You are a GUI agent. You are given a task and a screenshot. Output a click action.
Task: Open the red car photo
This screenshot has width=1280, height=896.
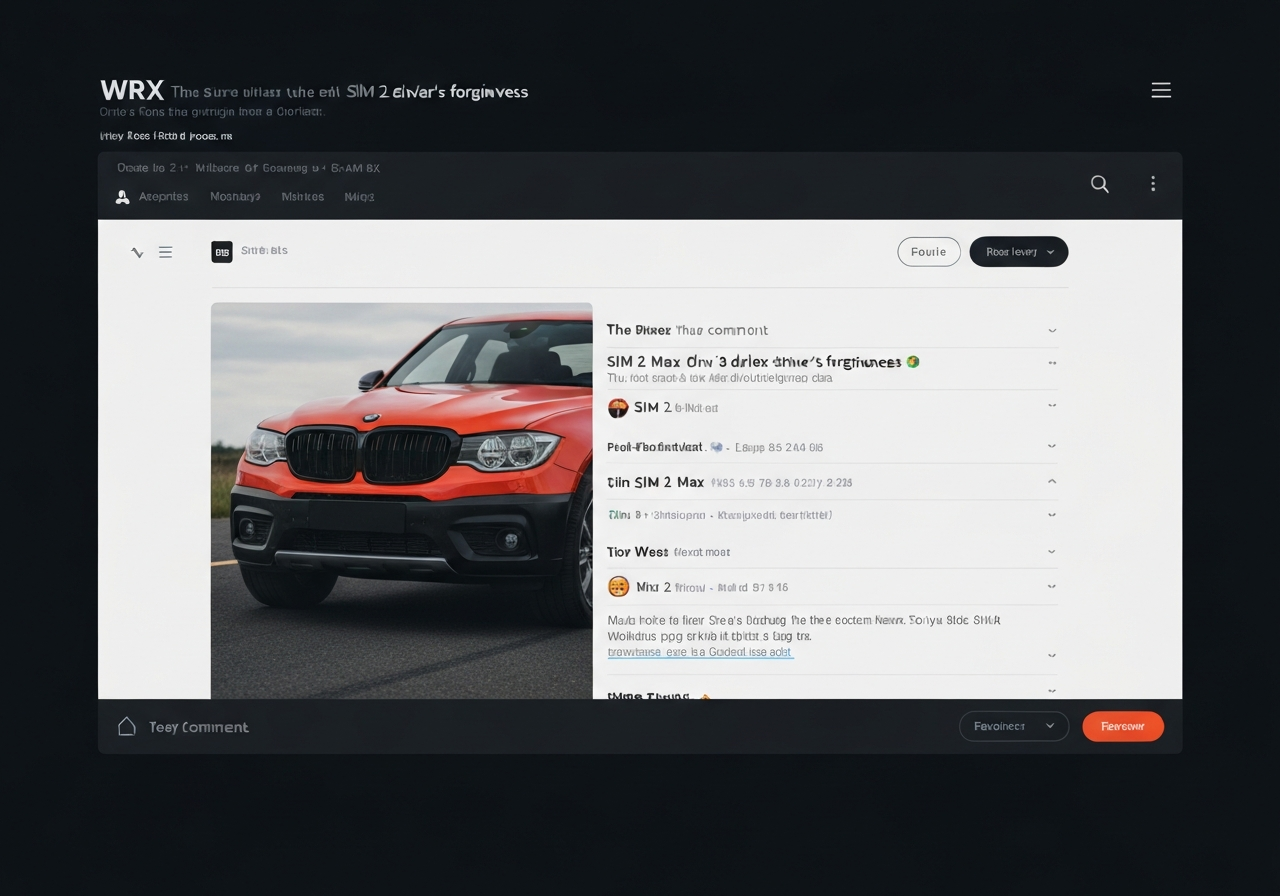tap(402, 500)
